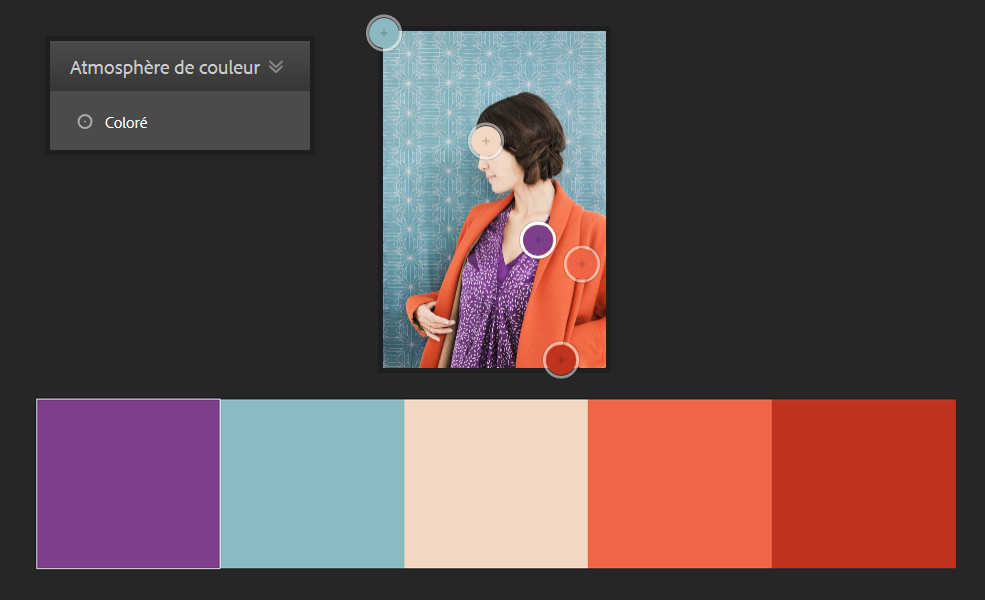Enable the Coloré atmosphere setting
The width and height of the screenshot is (985, 600).
(x=124, y=121)
